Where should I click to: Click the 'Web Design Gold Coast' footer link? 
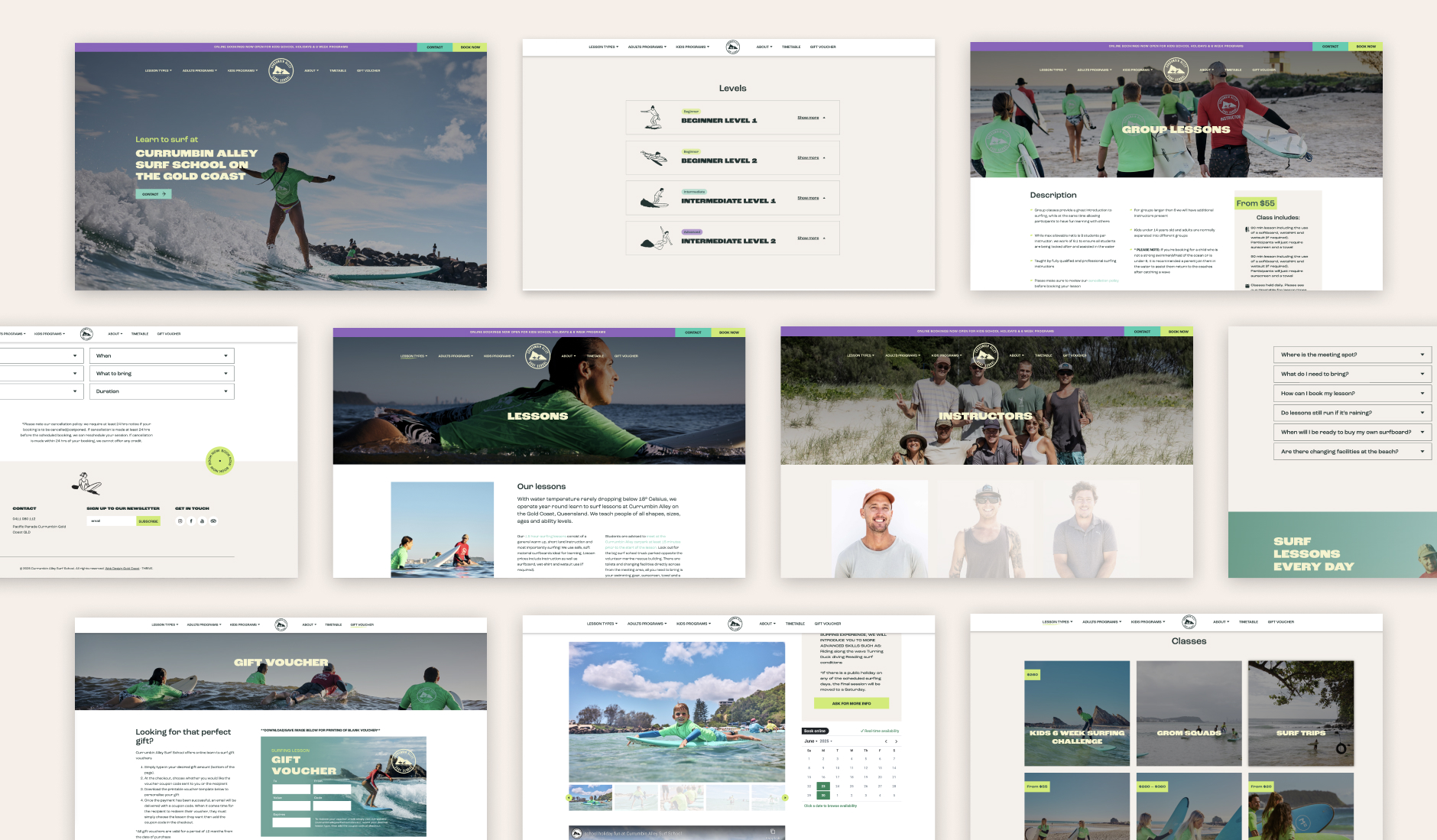tap(122, 568)
